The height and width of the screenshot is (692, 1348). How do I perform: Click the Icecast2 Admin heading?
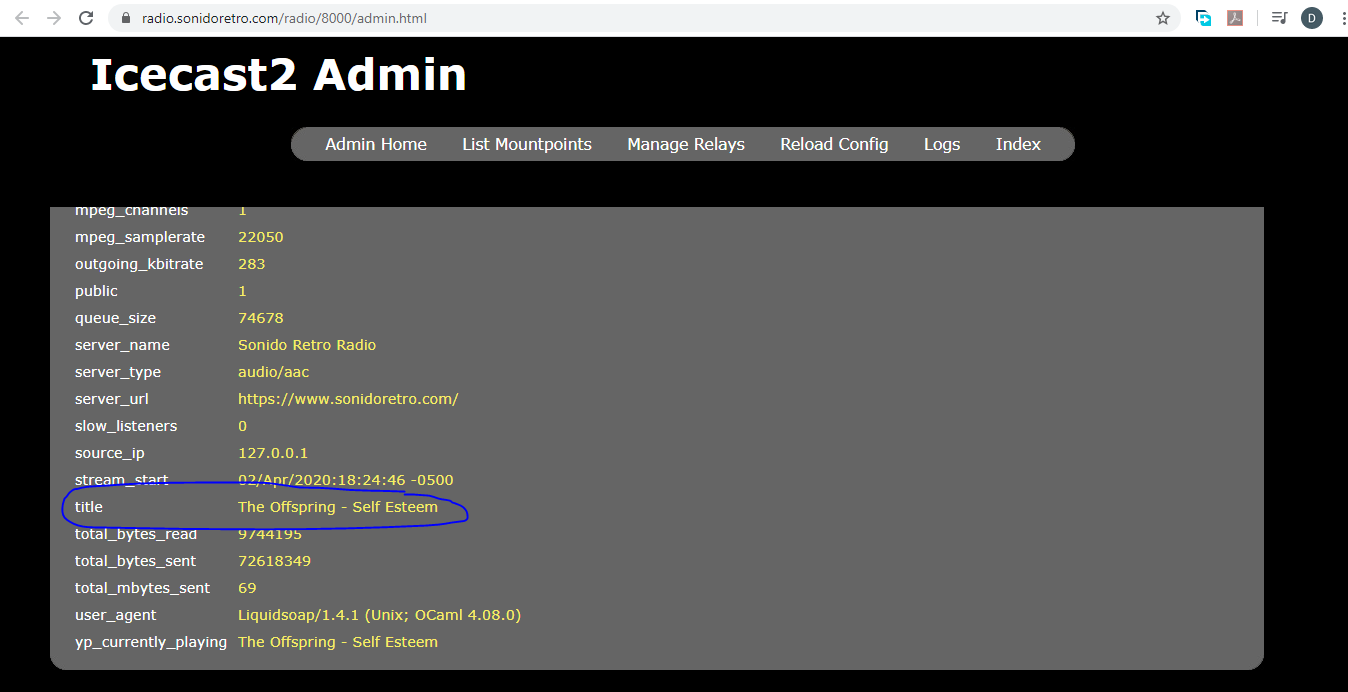(278, 75)
